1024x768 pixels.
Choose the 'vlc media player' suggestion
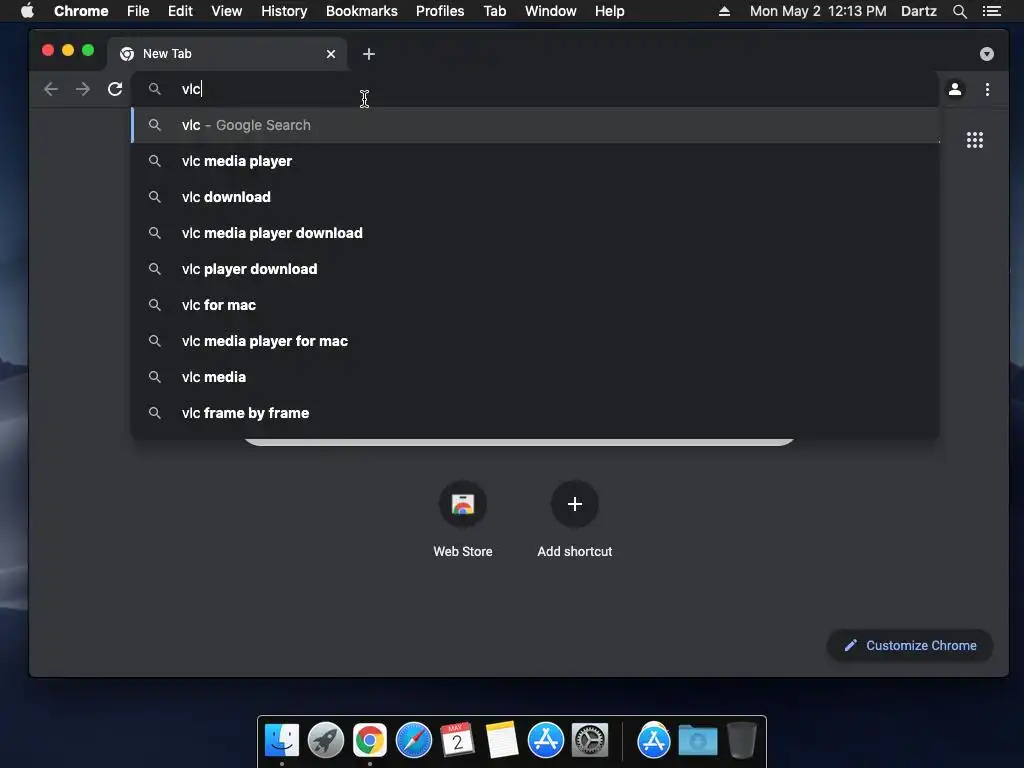click(x=536, y=161)
